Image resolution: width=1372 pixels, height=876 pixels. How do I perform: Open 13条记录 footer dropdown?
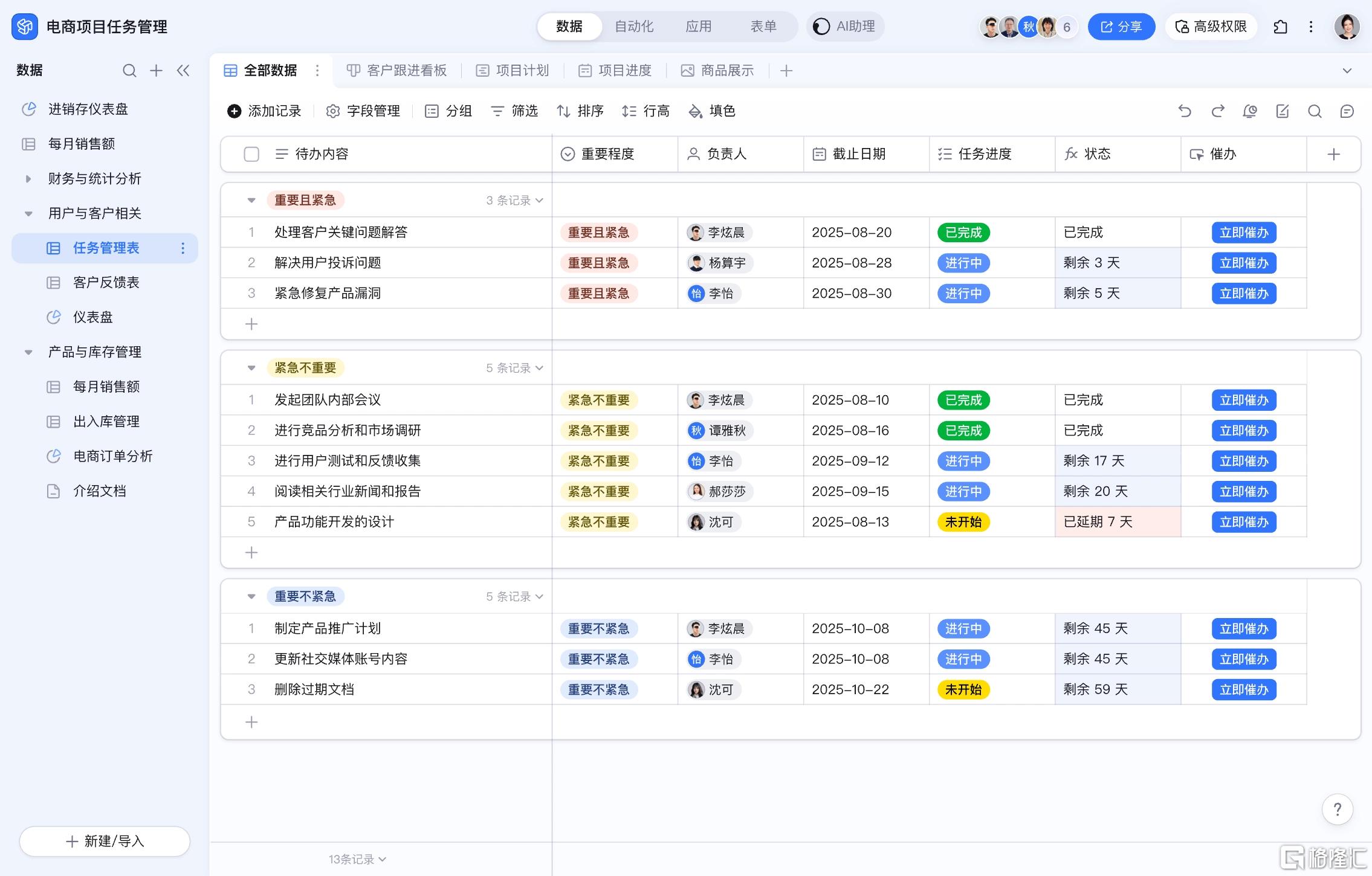coord(357,859)
